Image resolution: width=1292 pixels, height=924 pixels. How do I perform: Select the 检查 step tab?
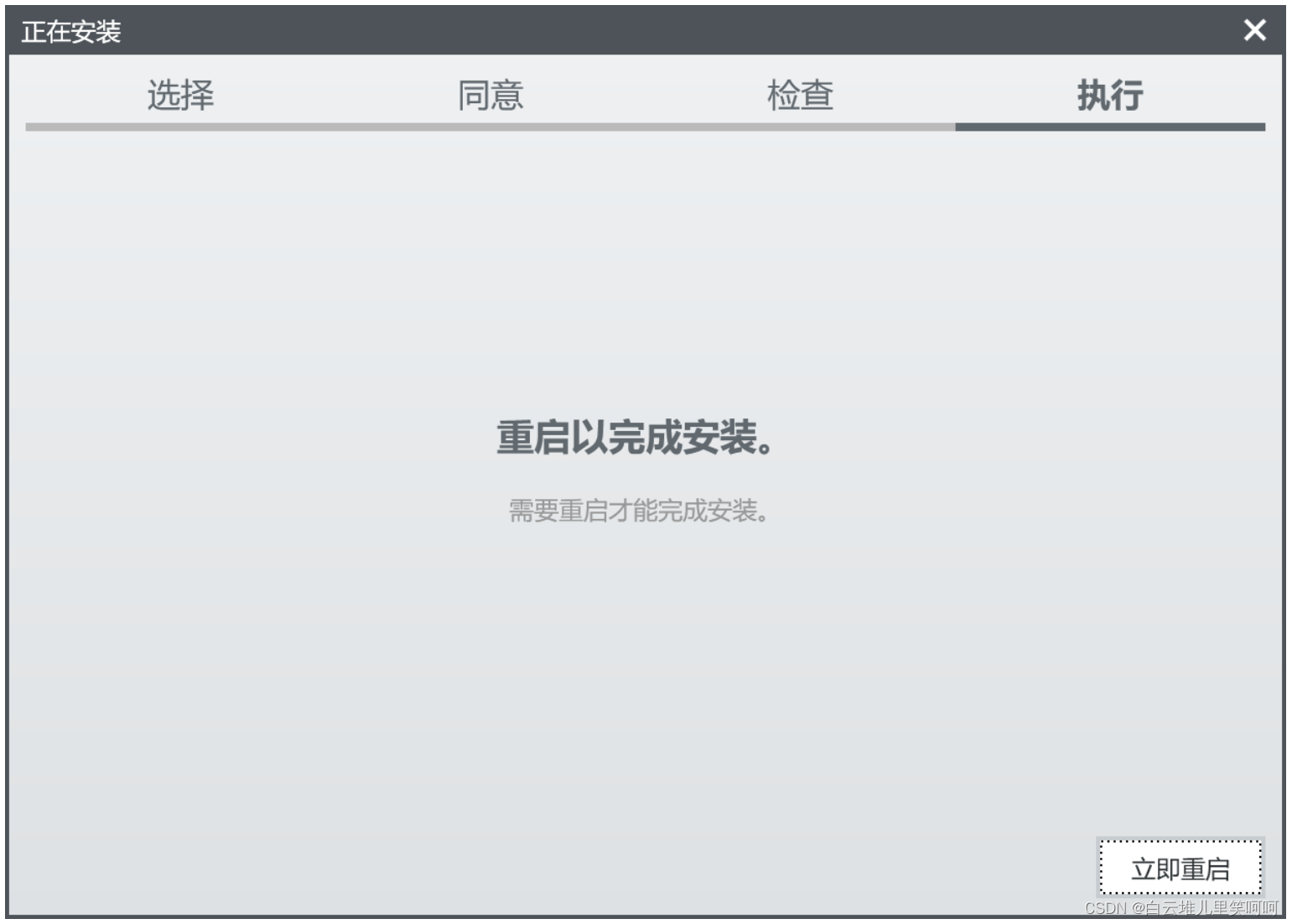[x=800, y=95]
